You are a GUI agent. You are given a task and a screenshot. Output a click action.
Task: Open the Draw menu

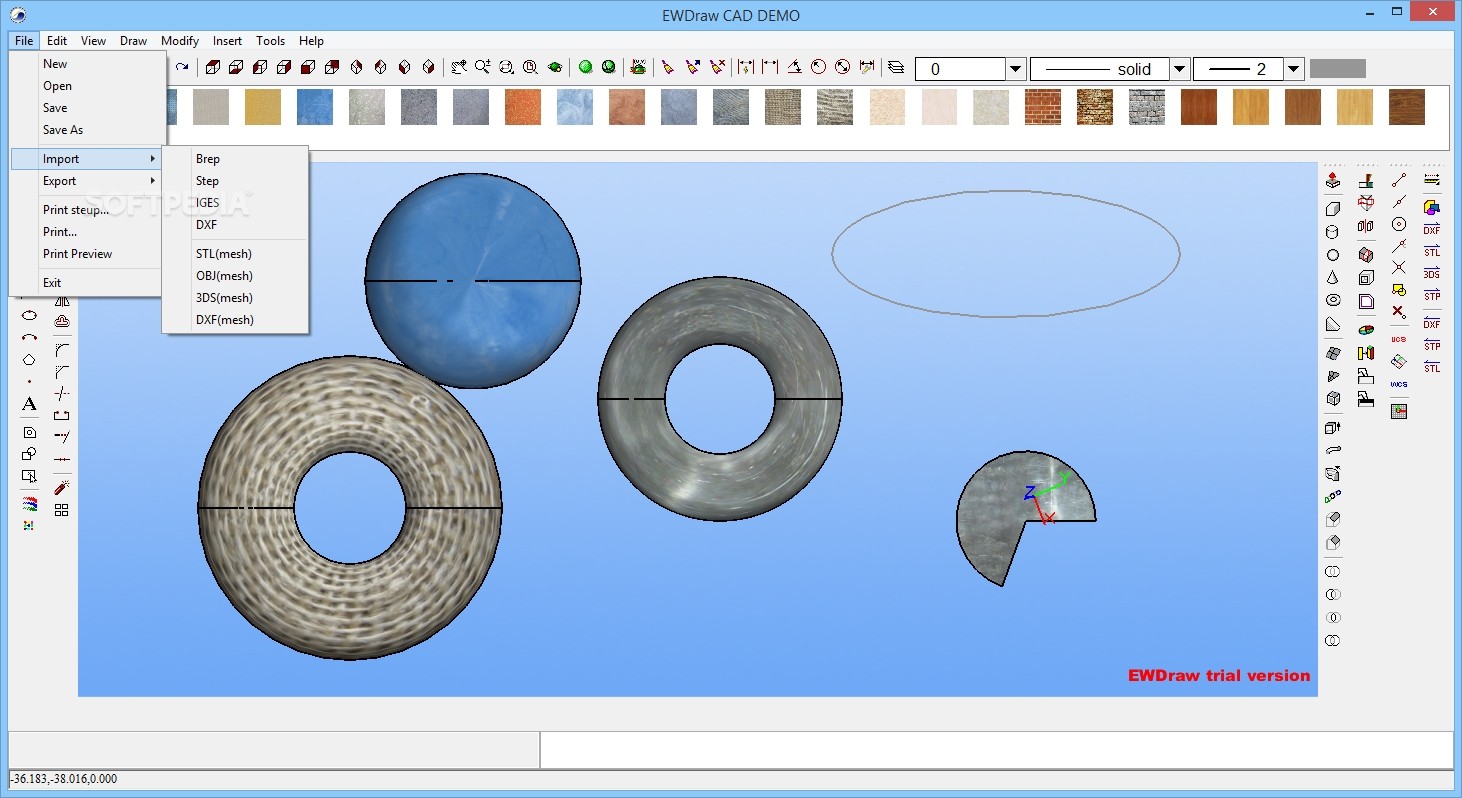[134, 41]
